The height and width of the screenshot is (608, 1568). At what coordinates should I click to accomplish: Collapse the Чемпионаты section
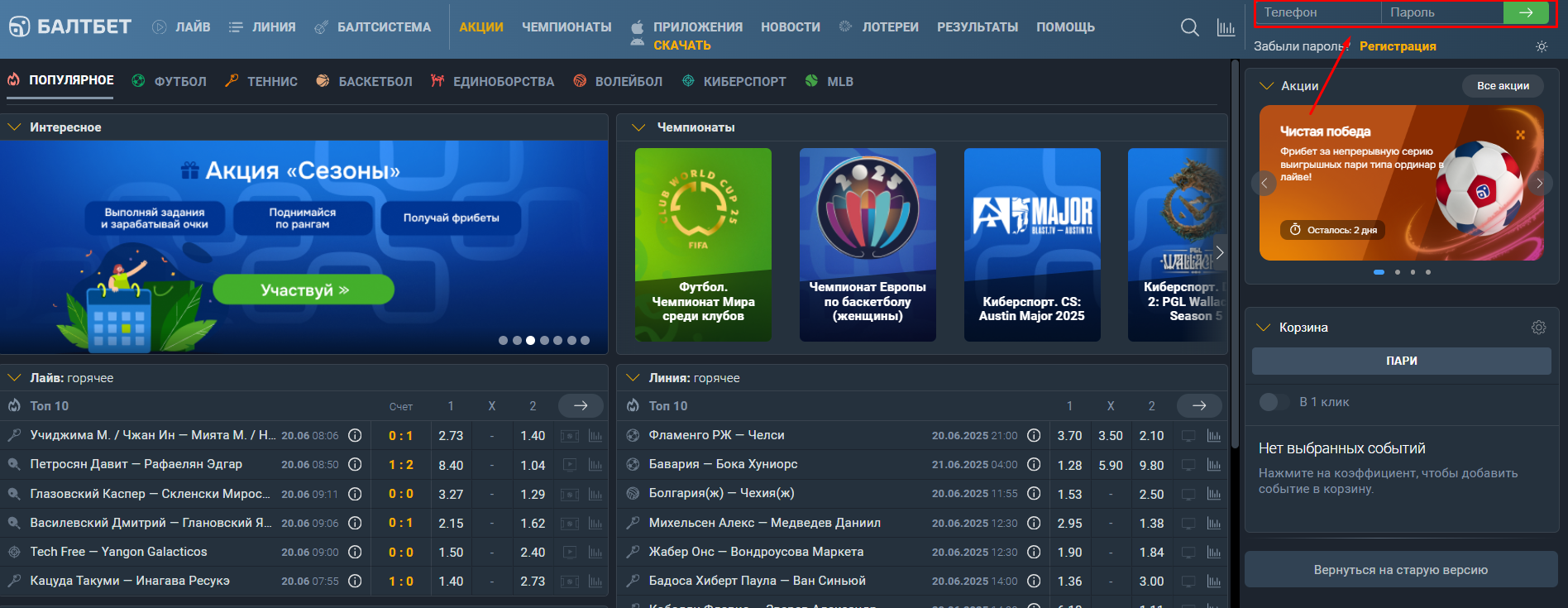tap(638, 127)
